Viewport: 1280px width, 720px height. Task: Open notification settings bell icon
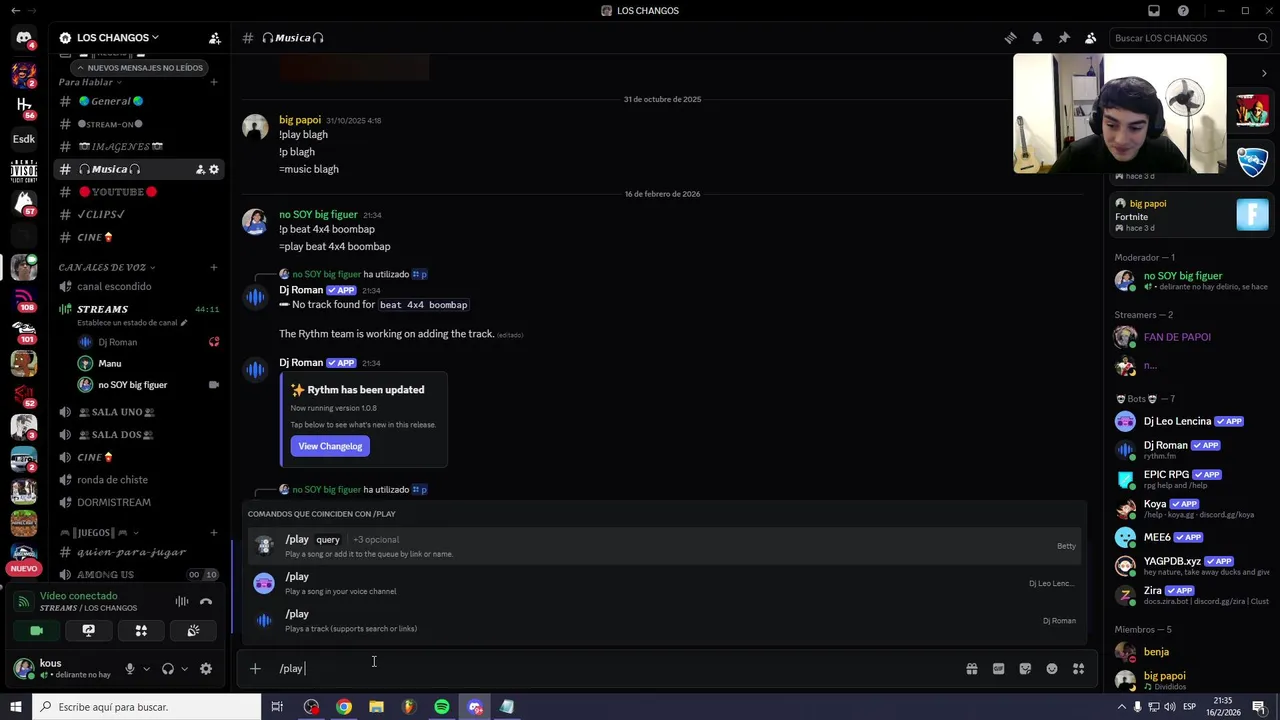pos(1037,38)
